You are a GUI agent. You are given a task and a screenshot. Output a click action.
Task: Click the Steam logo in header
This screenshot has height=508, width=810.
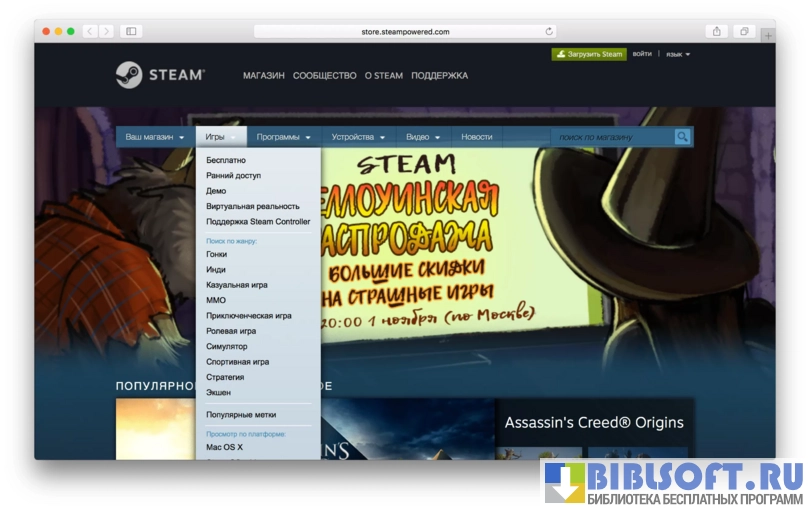point(160,75)
